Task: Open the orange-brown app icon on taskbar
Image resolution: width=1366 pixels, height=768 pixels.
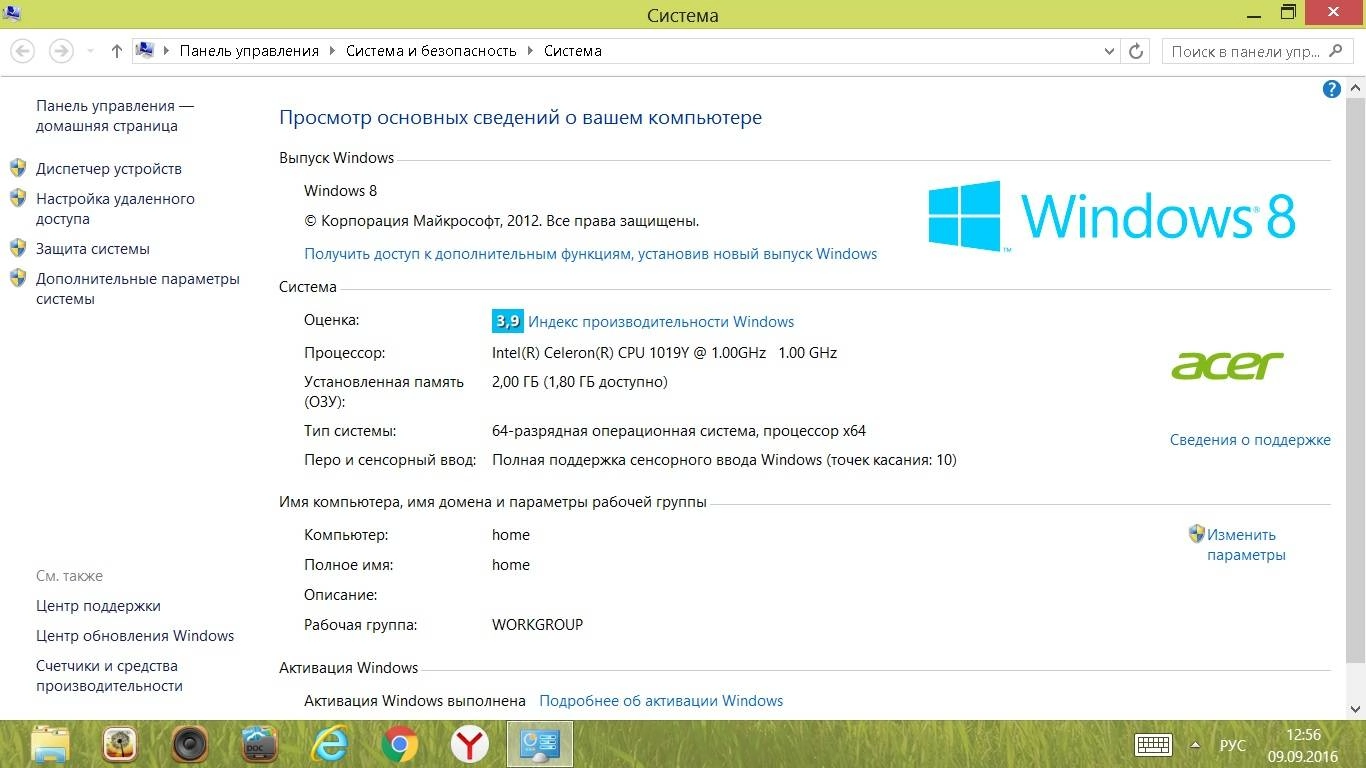Action: click(120, 744)
